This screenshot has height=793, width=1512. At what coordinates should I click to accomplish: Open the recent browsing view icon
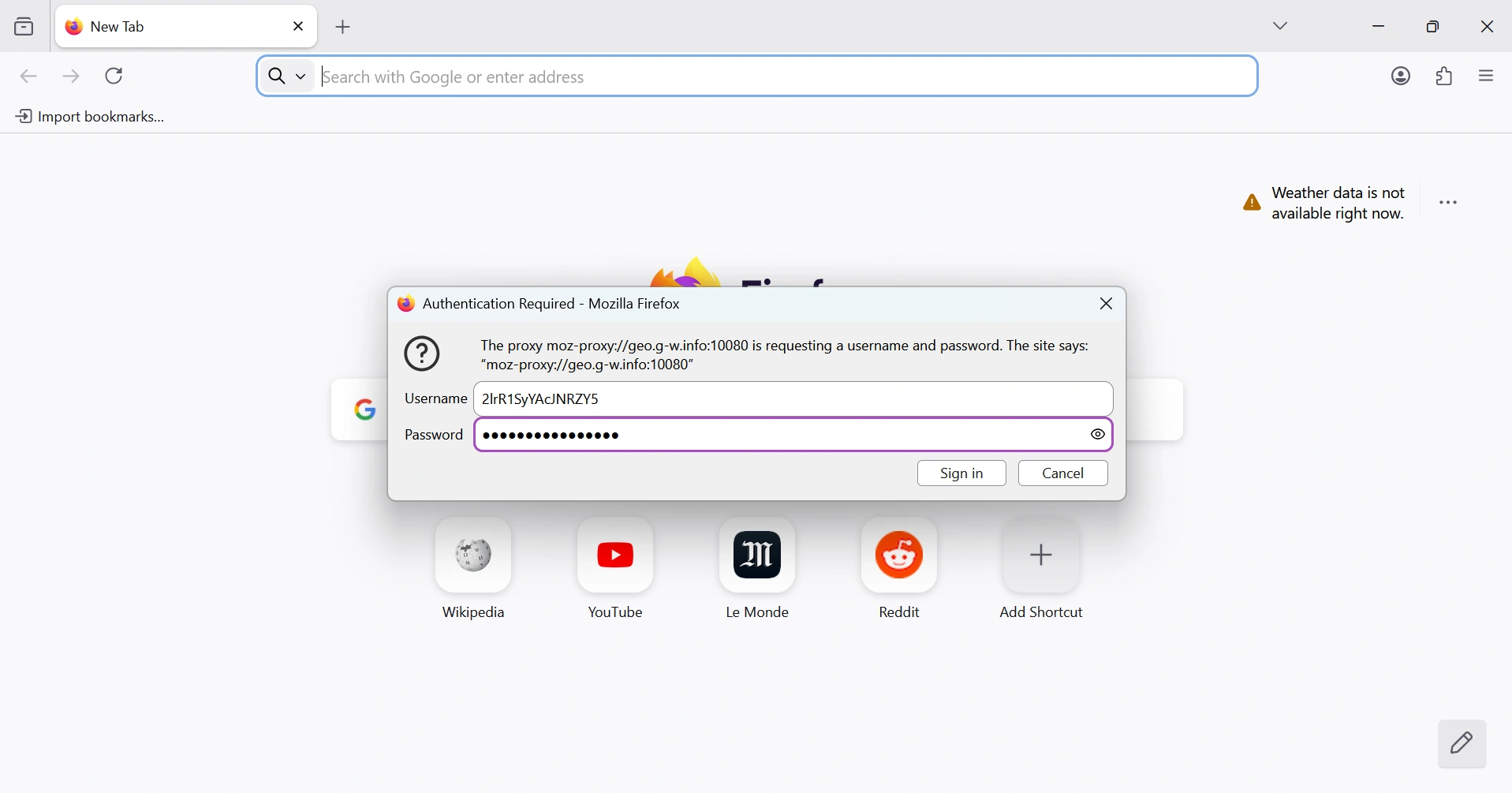(x=24, y=27)
